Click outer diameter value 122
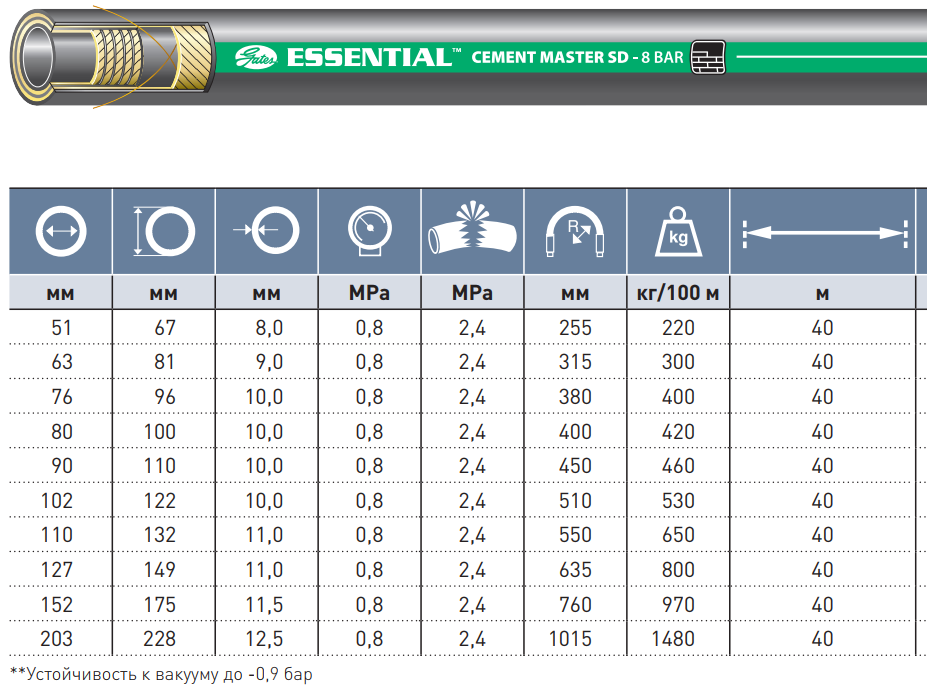 pyautogui.click(x=160, y=501)
